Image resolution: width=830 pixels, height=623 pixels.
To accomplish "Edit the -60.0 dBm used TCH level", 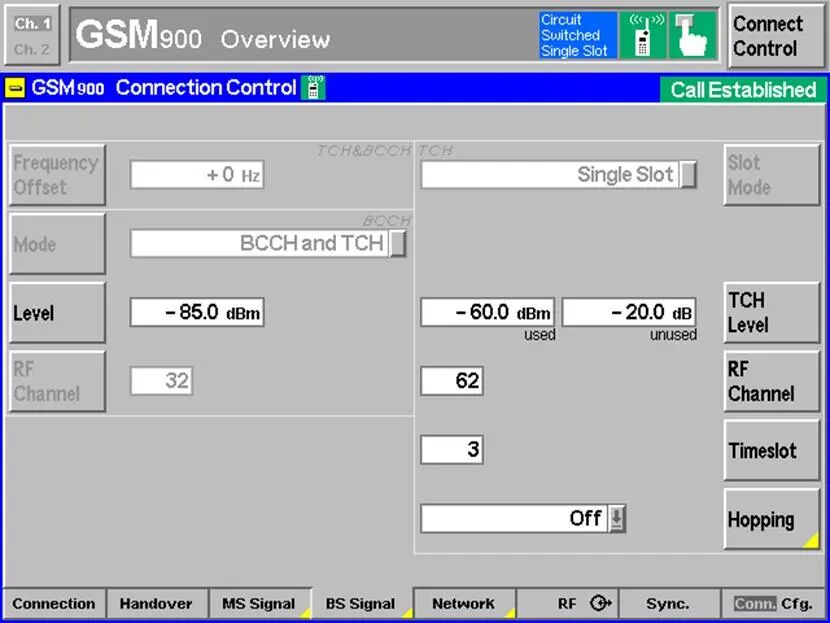I will pyautogui.click(x=488, y=312).
